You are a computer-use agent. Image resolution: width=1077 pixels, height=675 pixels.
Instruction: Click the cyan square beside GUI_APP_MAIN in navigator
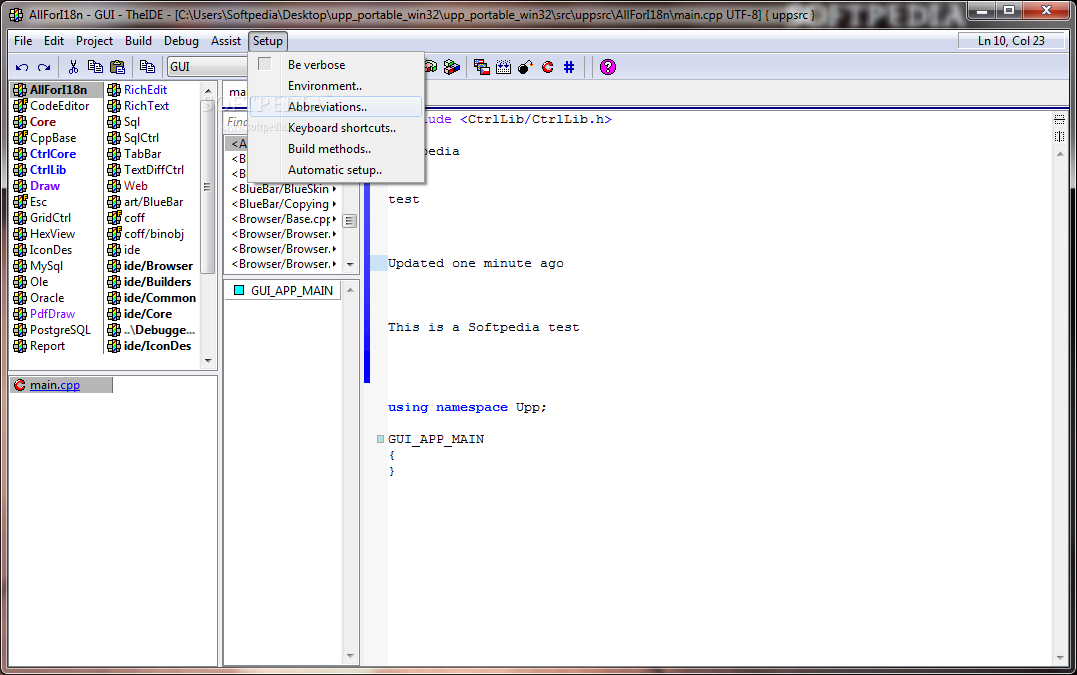click(239, 290)
